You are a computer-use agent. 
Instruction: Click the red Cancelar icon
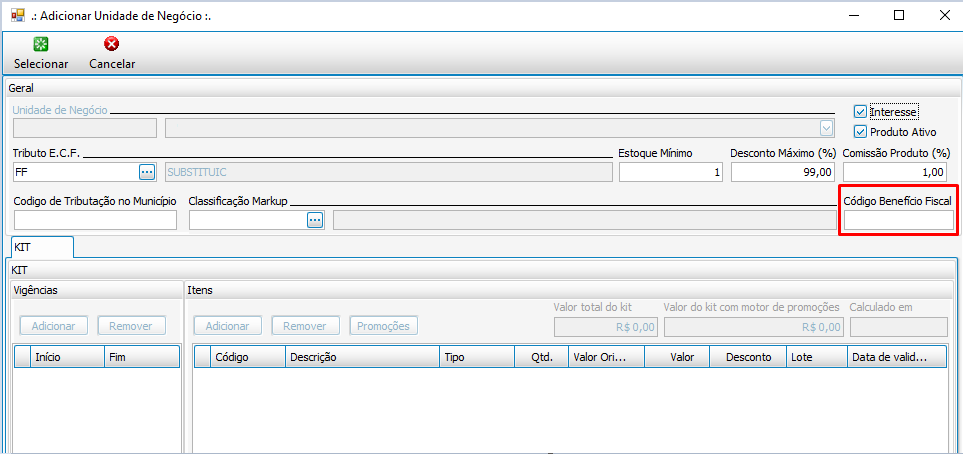pyautogui.click(x=112, y=44)
